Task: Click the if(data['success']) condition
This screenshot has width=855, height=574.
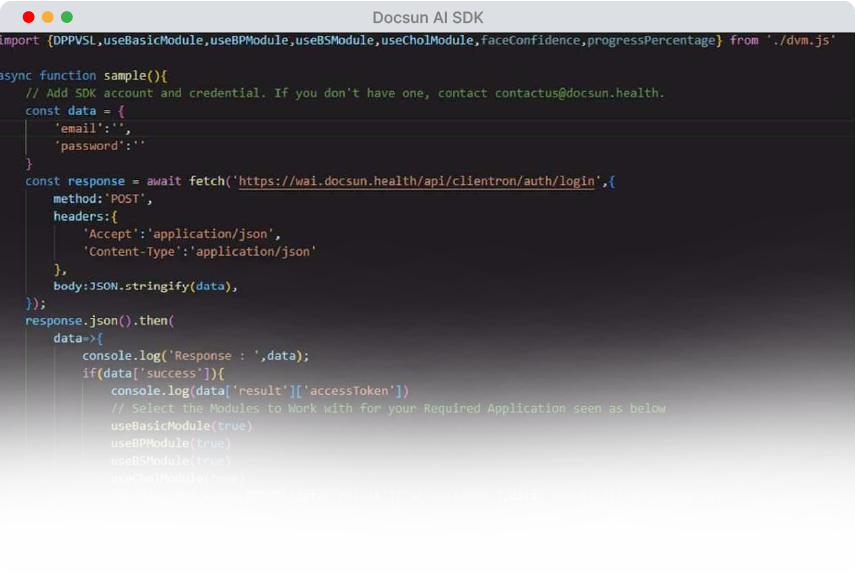Action: (x=153, y=373)
